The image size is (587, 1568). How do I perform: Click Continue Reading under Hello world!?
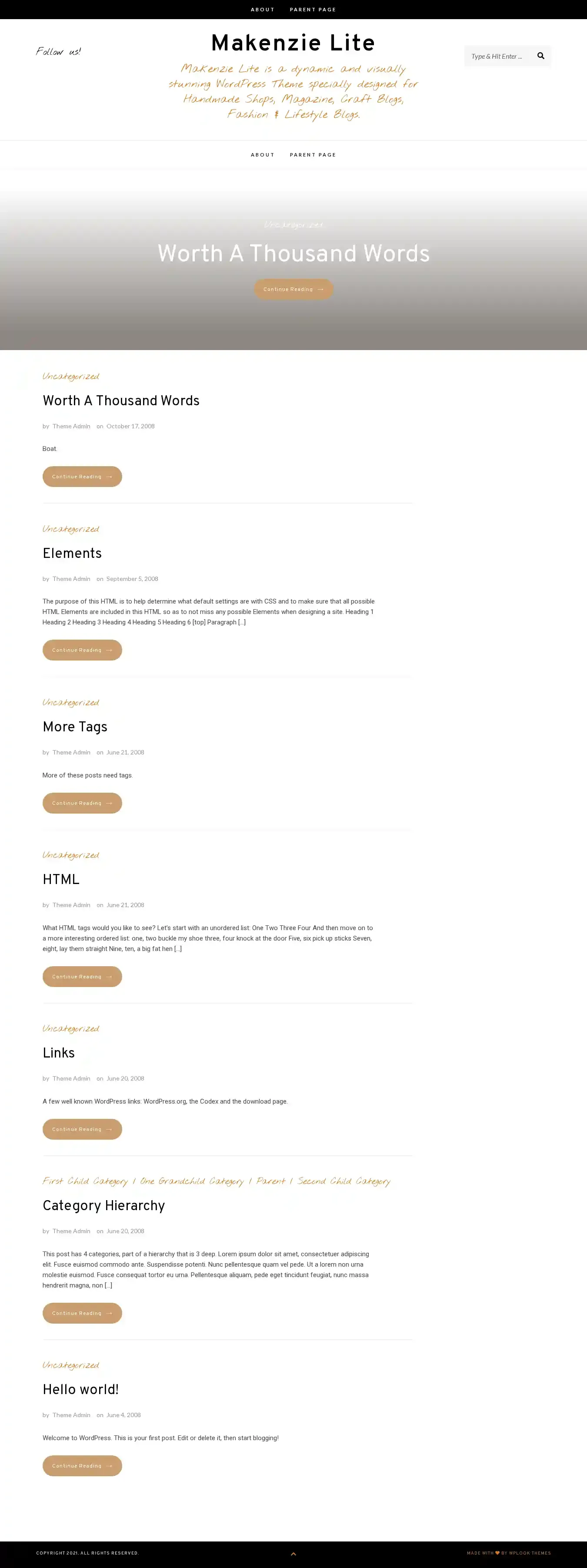82,1466
